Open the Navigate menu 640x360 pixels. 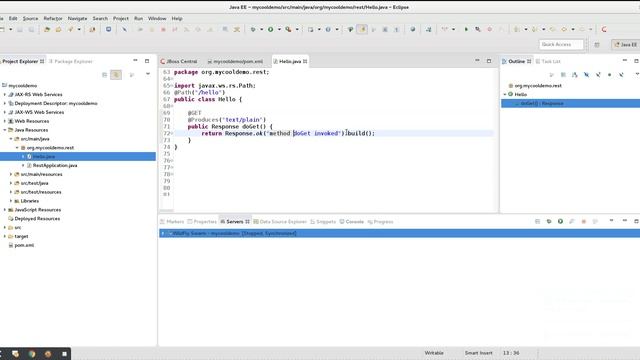tap(78, 18)
